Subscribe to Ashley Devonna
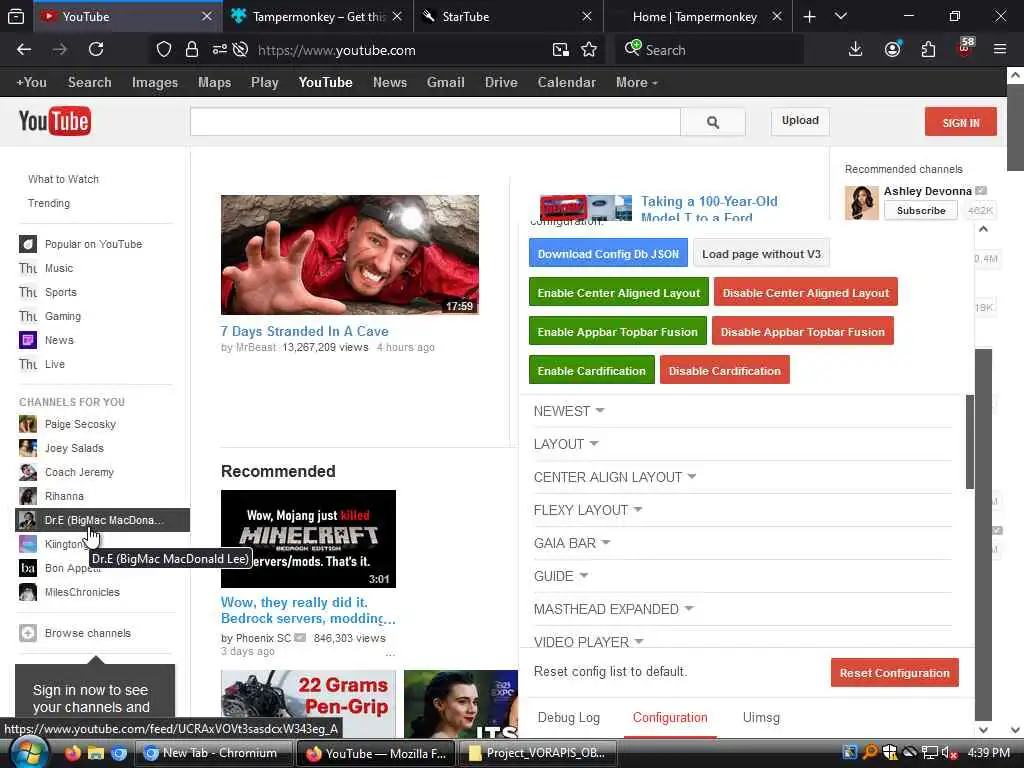Viewport: 1024px width, 768px height. pyautogui.click(x=921, y=211)
